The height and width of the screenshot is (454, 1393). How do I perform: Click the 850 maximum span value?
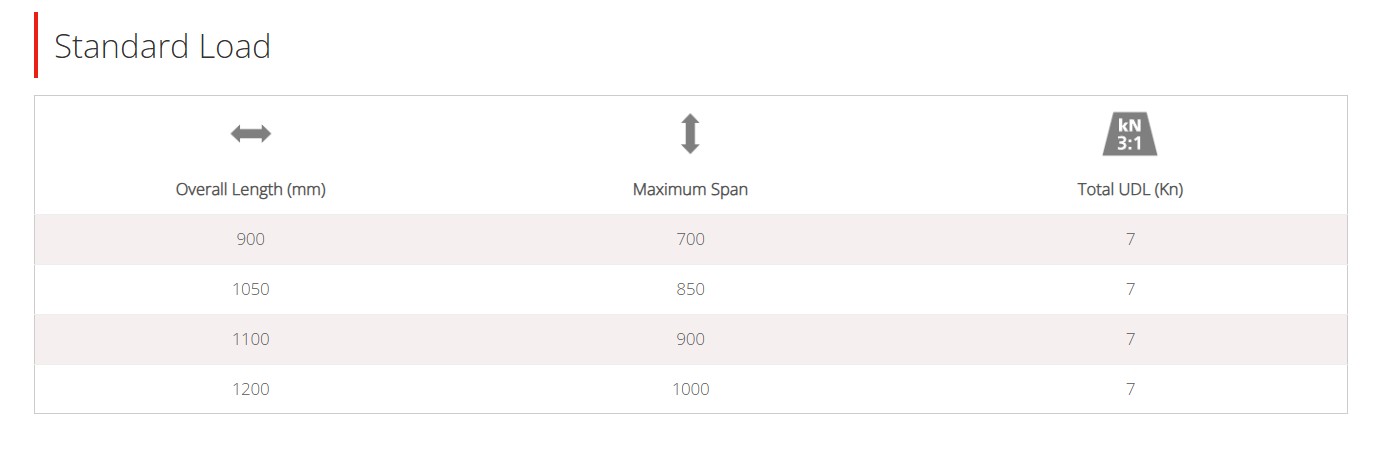click(x=690, y=289)
